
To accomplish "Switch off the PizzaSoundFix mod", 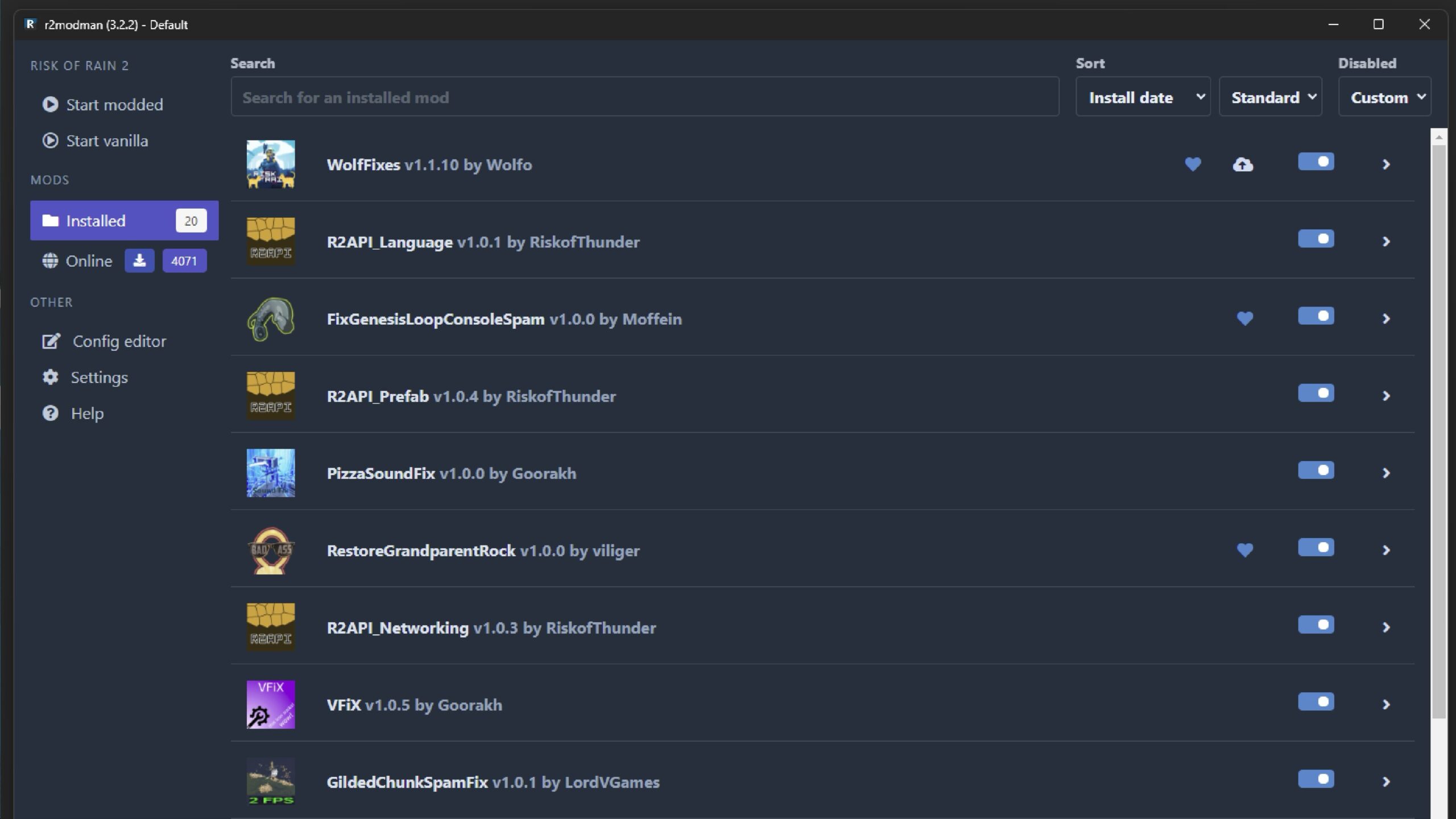I will tap(1316, 470).
